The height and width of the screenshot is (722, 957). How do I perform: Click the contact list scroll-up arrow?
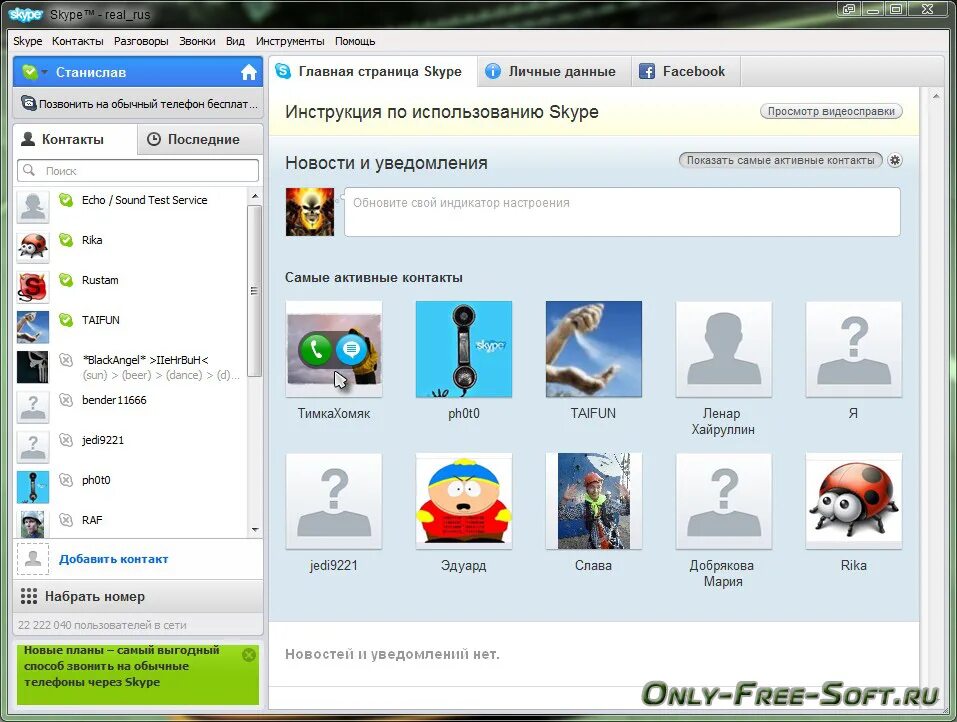pos(255,197)
